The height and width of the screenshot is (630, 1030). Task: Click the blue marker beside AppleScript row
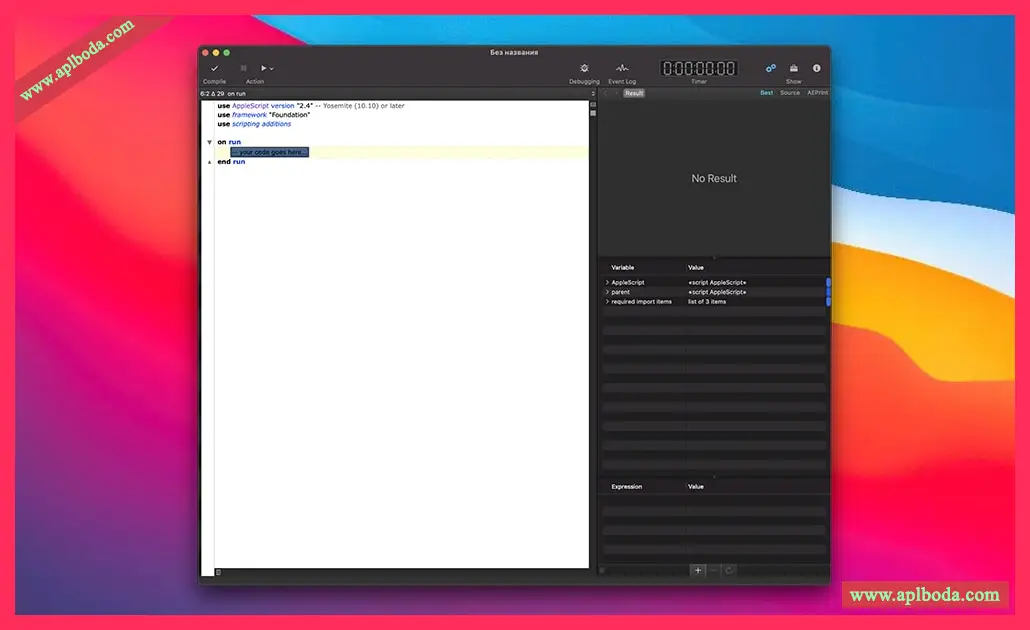828,282
